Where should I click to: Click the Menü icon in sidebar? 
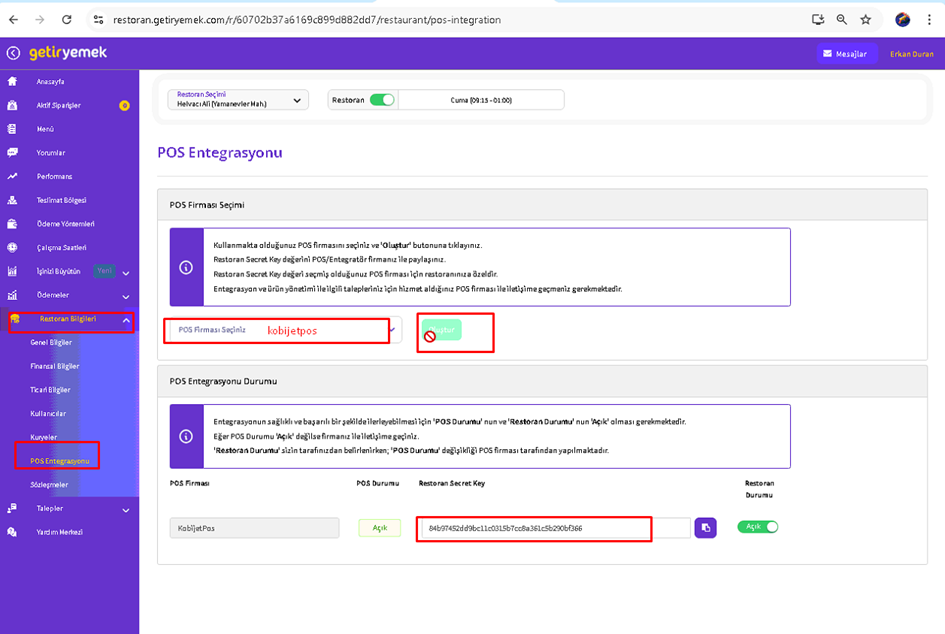pyautogui.click(x=12, y=129)
